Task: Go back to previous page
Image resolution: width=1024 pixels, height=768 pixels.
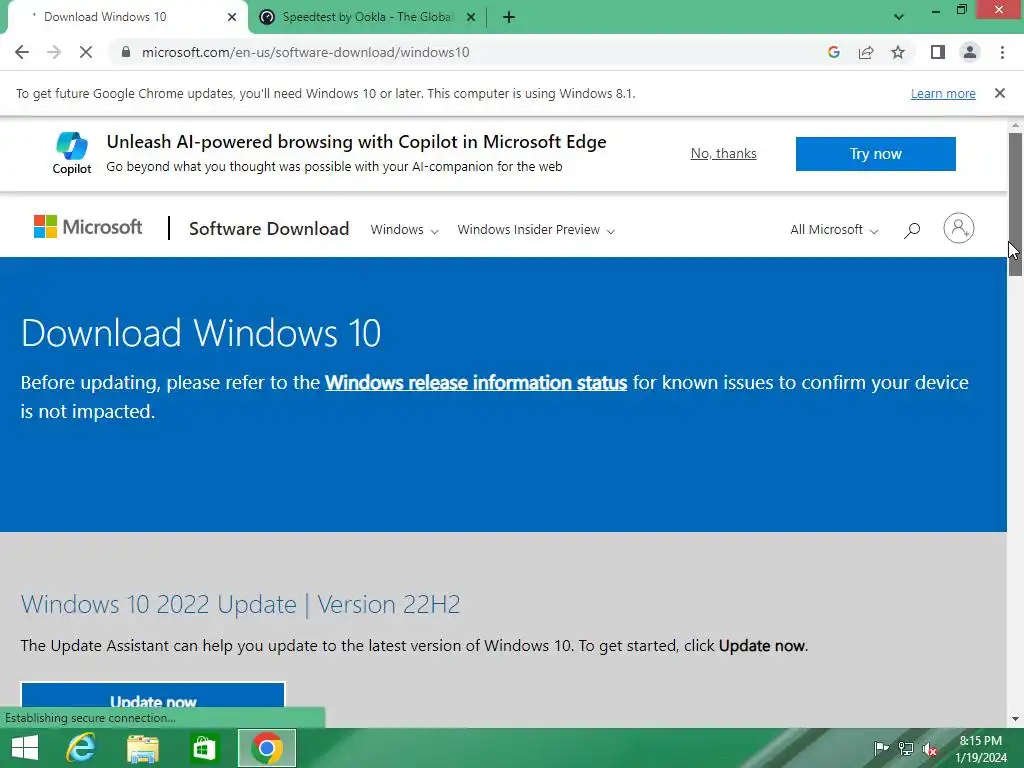Action: (22, 52)
